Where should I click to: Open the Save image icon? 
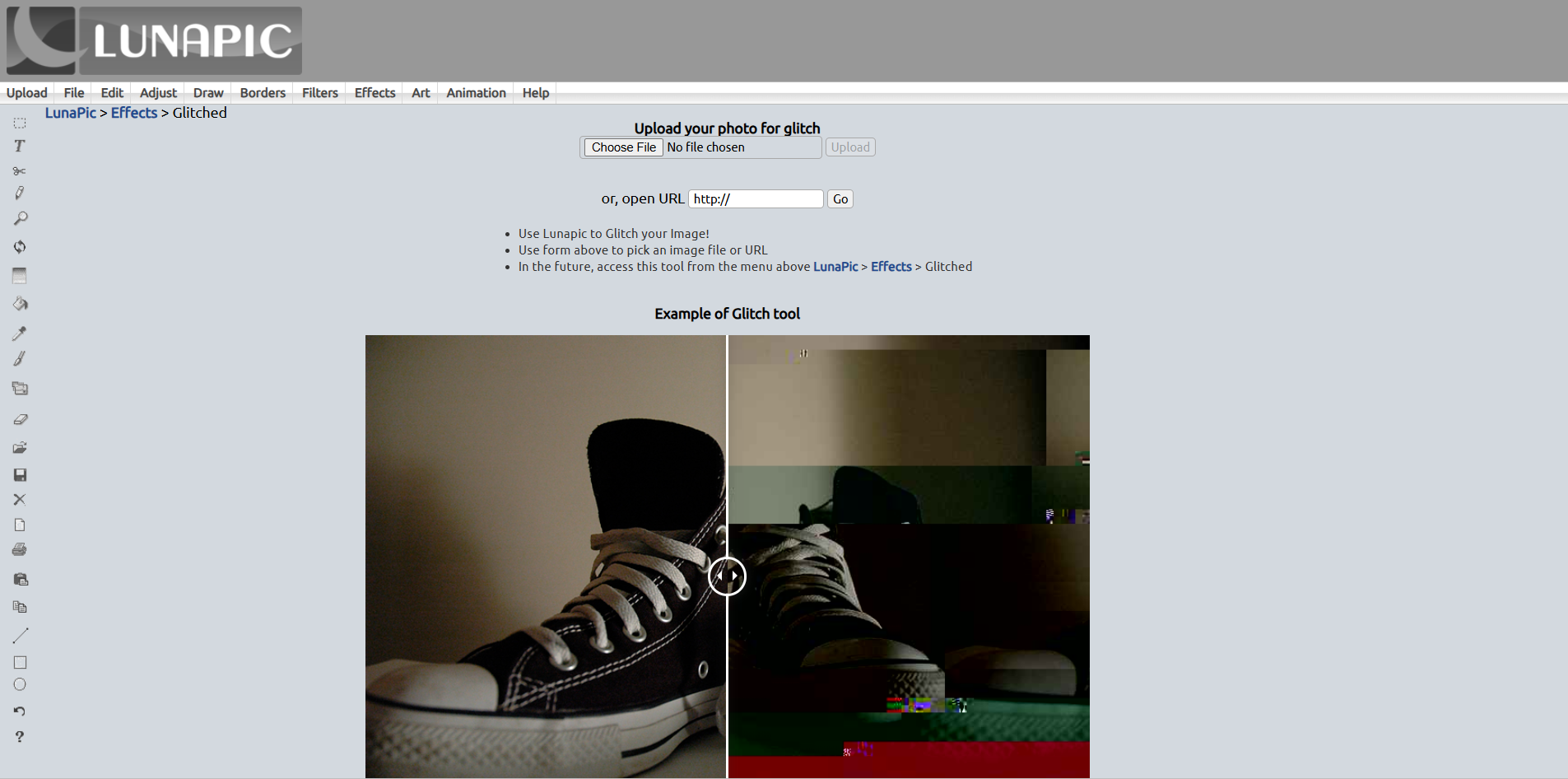click(20, 475)
